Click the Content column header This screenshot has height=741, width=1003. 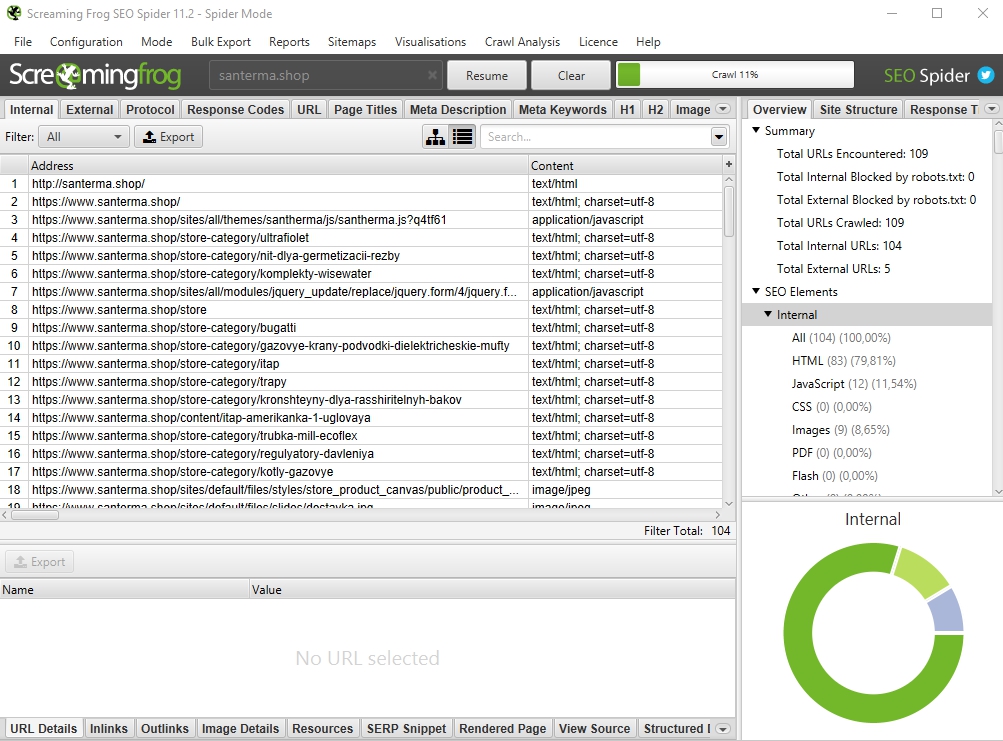(x=626, y=165)
